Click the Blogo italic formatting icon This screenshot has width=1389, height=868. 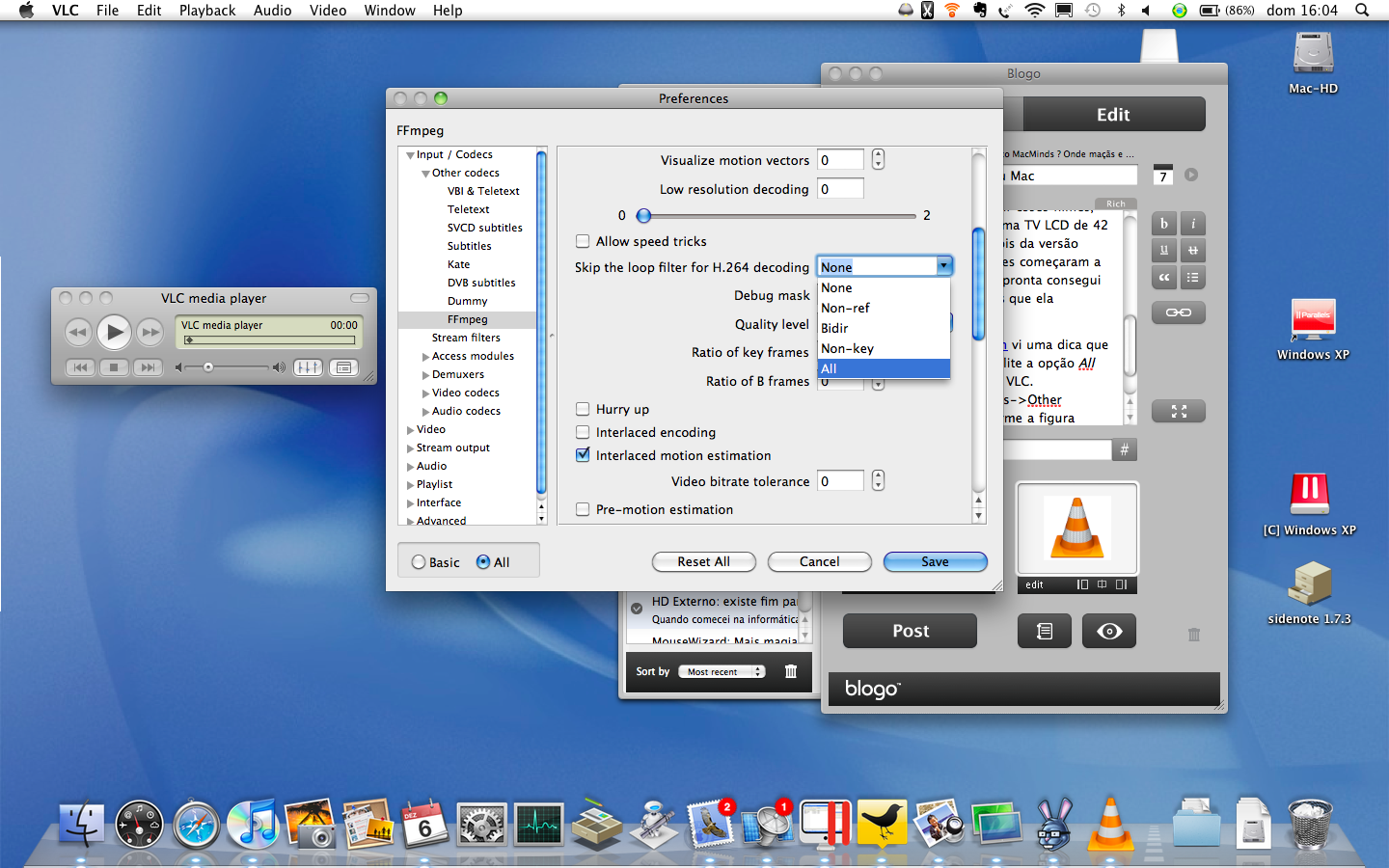1193,224
